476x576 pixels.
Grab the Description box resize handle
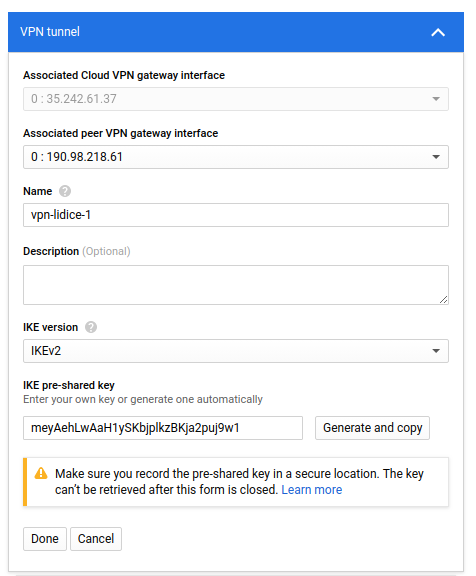point(443,300)
